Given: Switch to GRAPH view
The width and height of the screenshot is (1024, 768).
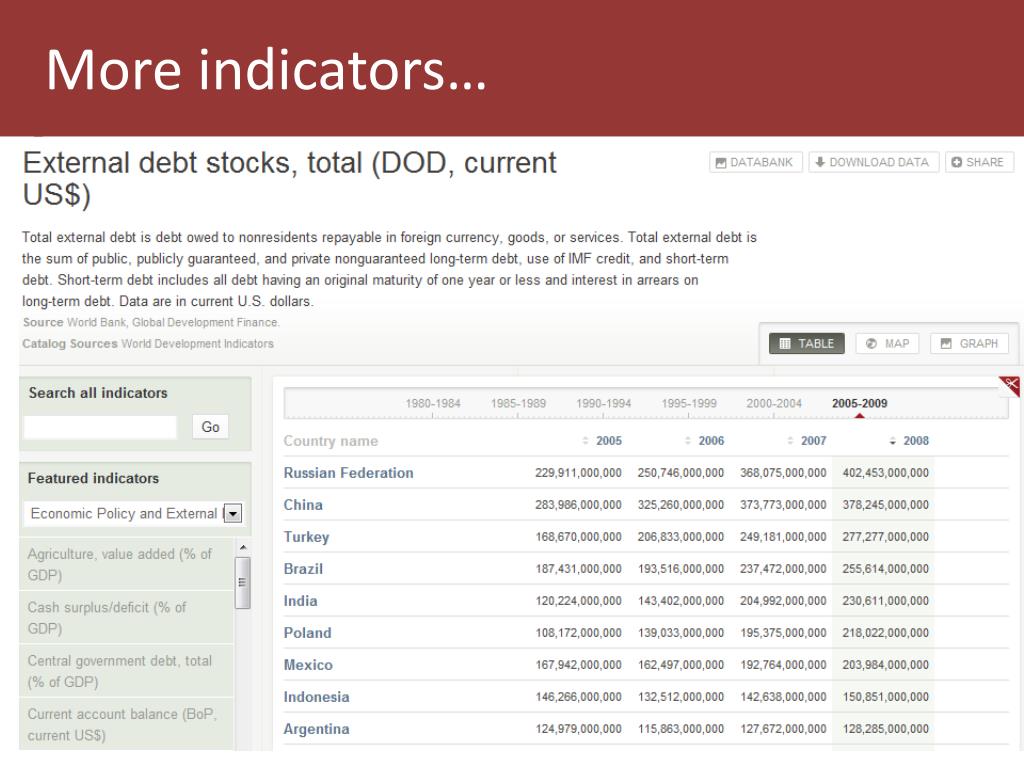Looking at the screenshot, I should 969,344.
